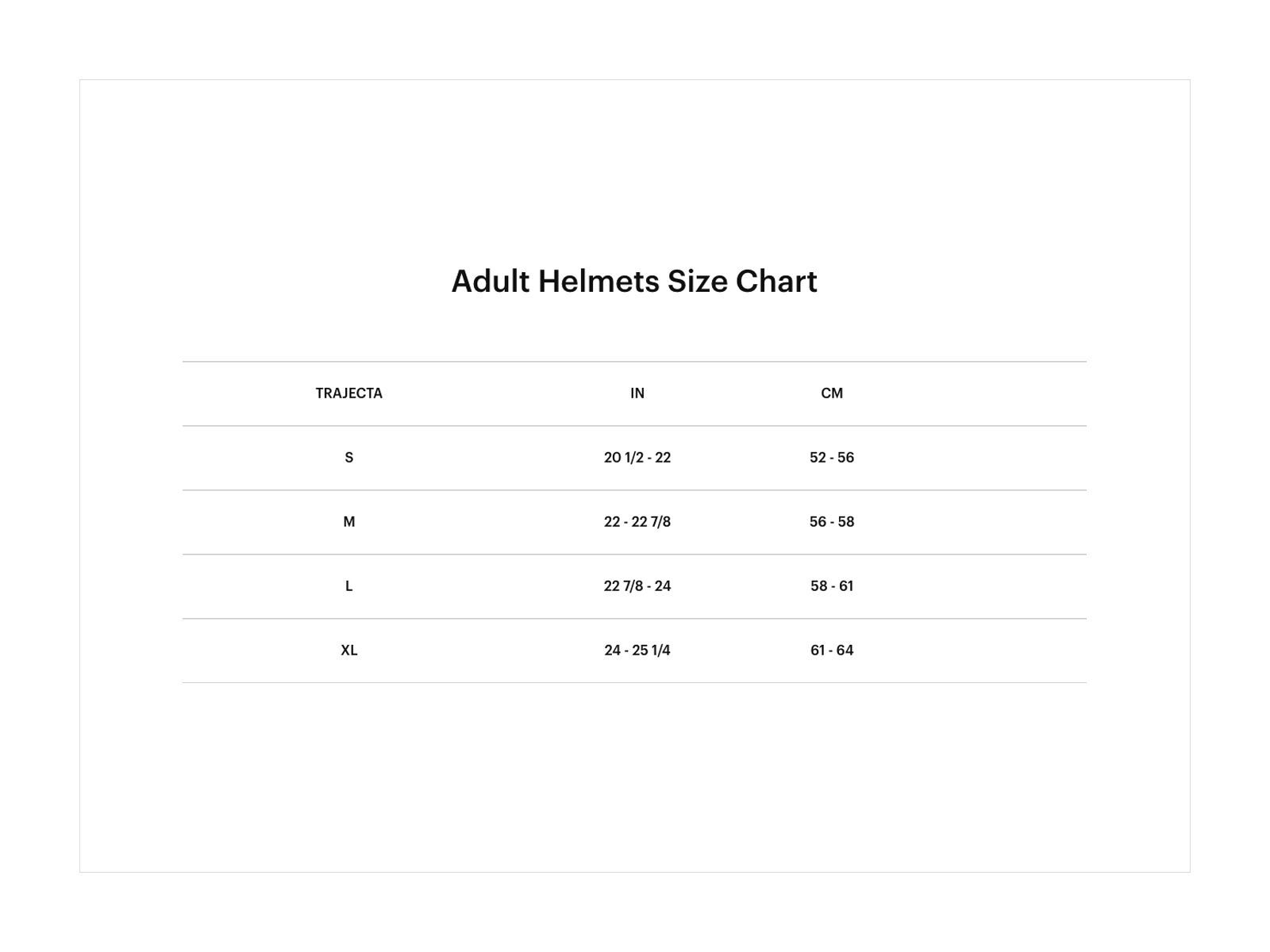Select the 24 - 25 1/4 inches value
Screen dimensions: 1270x952
[637, 651]
